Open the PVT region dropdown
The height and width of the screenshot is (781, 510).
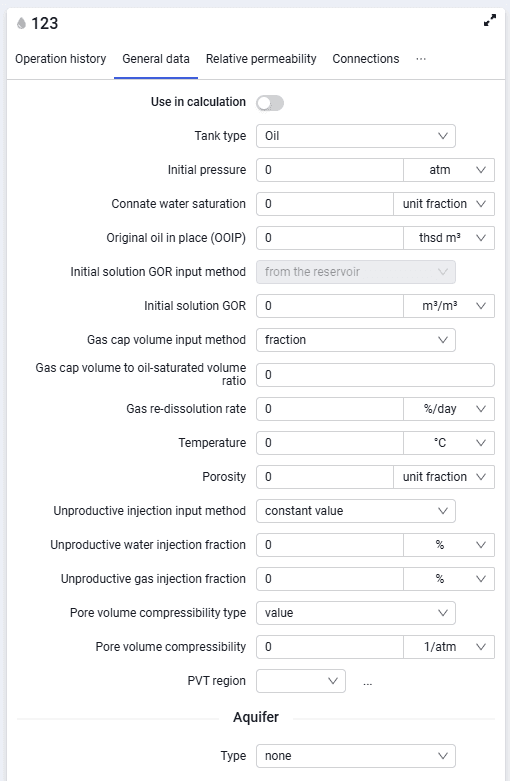(x=301, y=681)
